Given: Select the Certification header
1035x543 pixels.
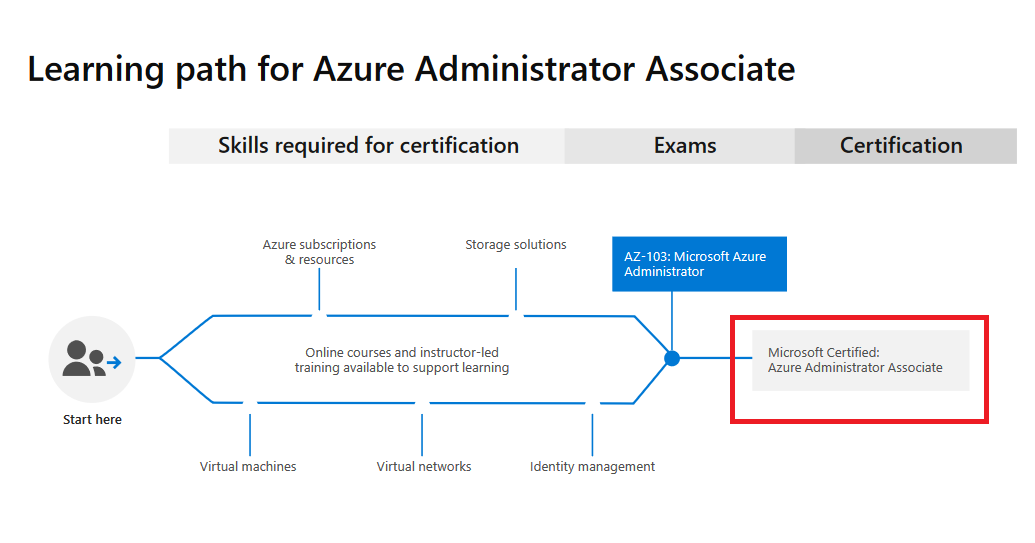Looking at the screenshot, I should (906, 146).
